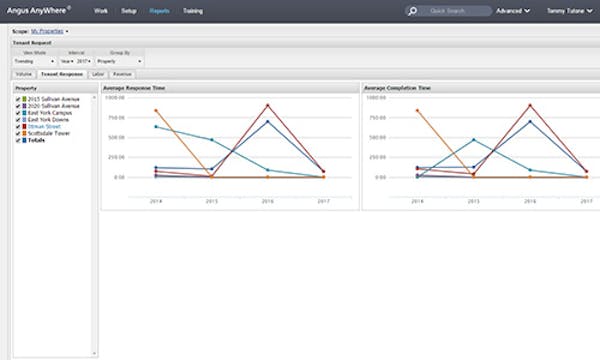Select the Tenant Response tab
Viewport: 600px width, 360px height.
[62, 74]
